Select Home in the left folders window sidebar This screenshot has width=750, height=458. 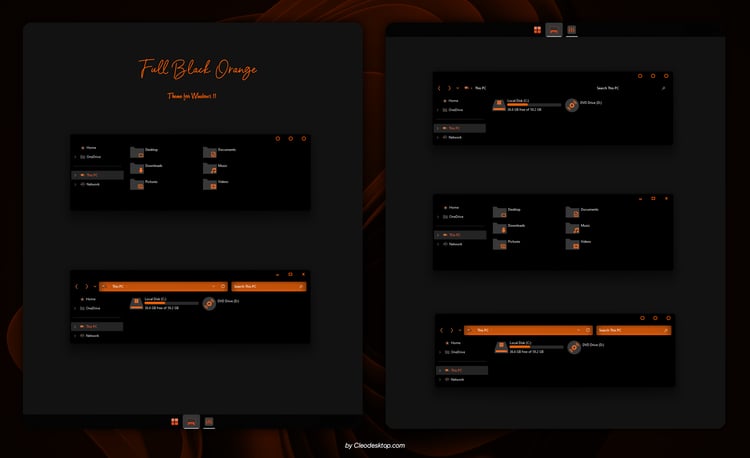coord(88,148)
